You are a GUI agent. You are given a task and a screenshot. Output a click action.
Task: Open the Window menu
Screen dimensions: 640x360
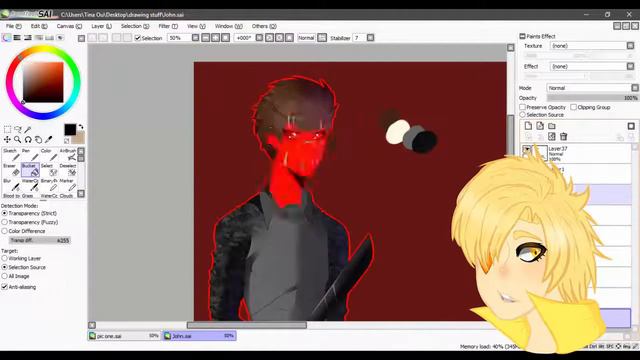pyautogui.click(x=229, y=26)
